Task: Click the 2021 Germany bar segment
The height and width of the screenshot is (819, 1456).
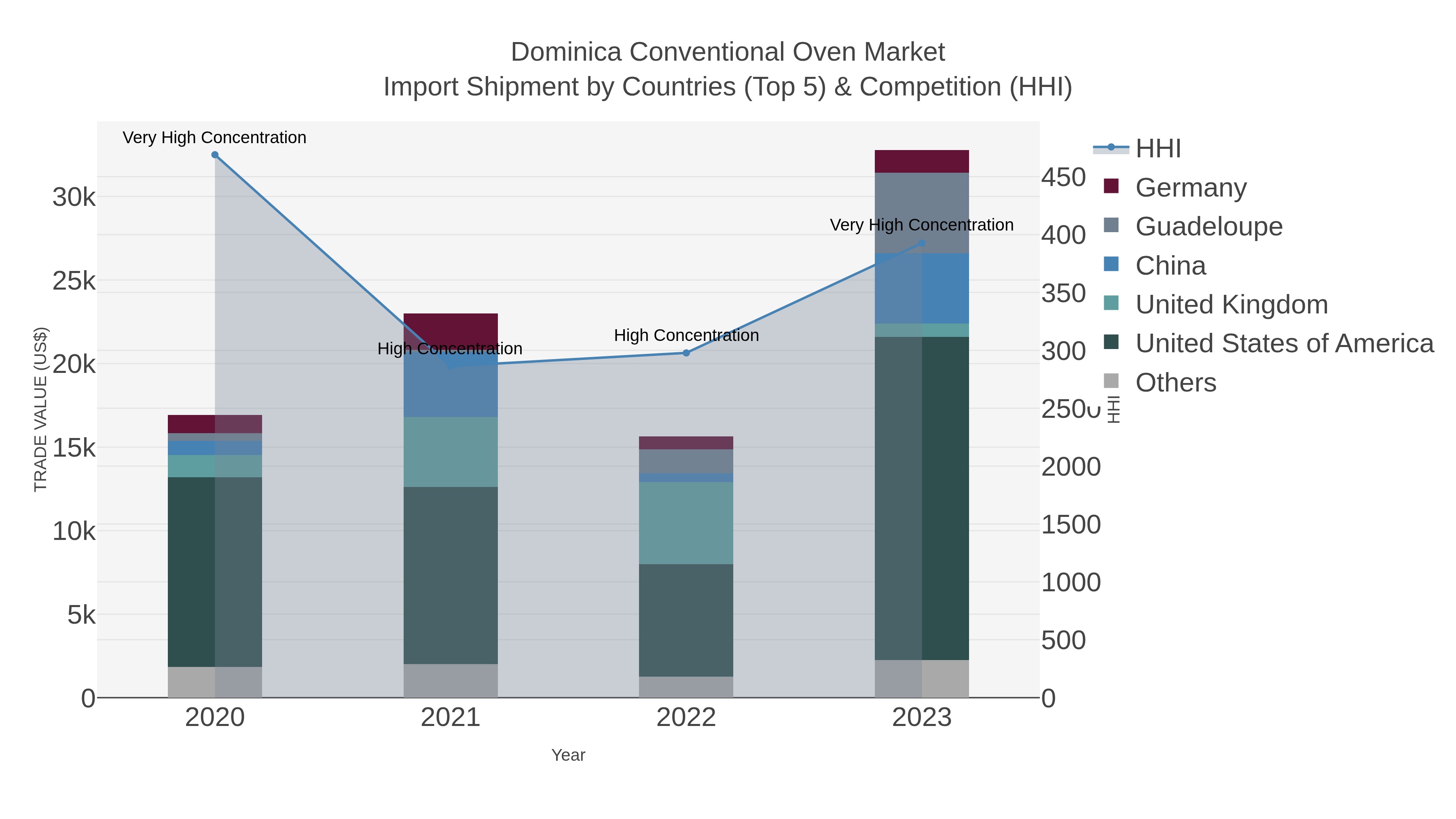Action: pyautogui.click(x=451, y=331)
